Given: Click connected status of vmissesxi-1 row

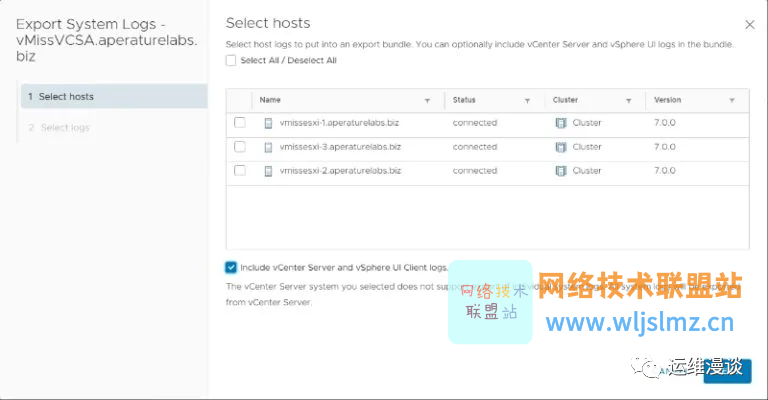Looking at the screenshot, I should pos(475,123).
